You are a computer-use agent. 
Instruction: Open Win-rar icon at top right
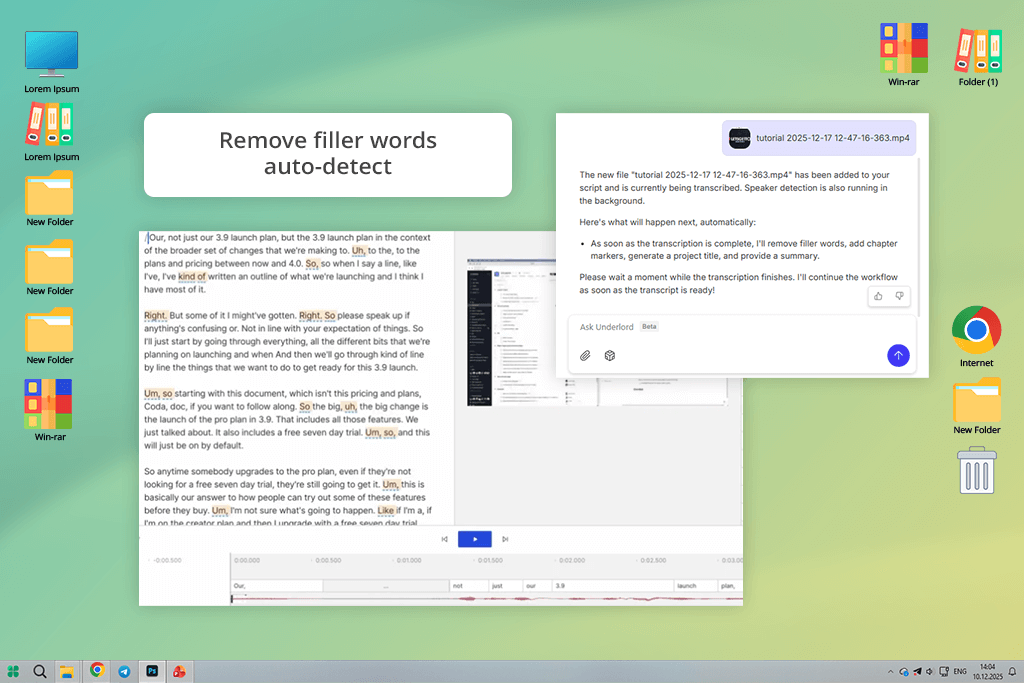click(x=903, y=55)
